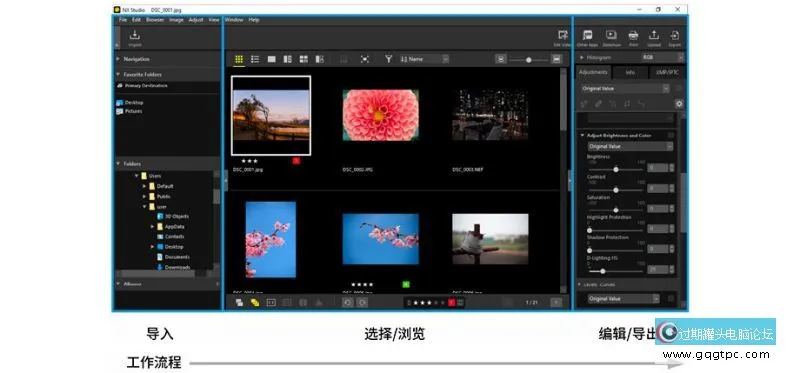Viewport: 800px width, 373px height.
Task: Expand the Albums panel
Action: tap(118, 284)
